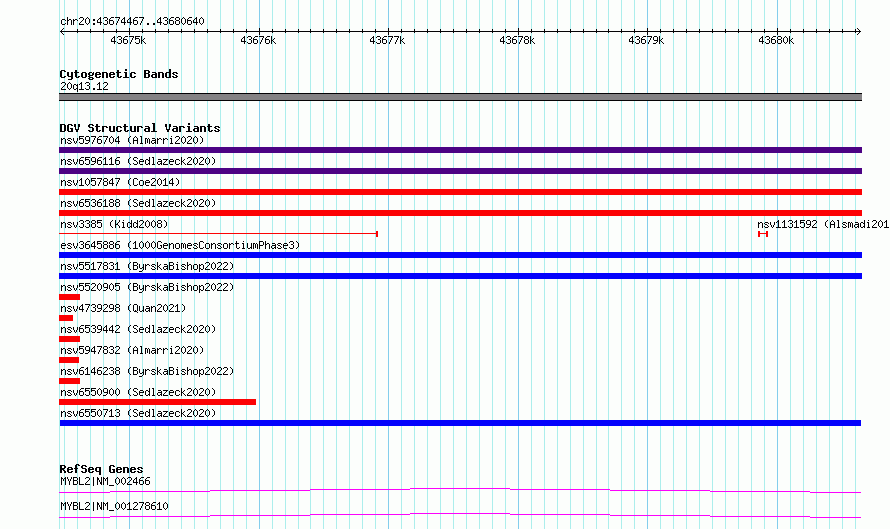Click the 43680k ruler tick label
Screen dimensions: 890x529
(x=776, y=40)
